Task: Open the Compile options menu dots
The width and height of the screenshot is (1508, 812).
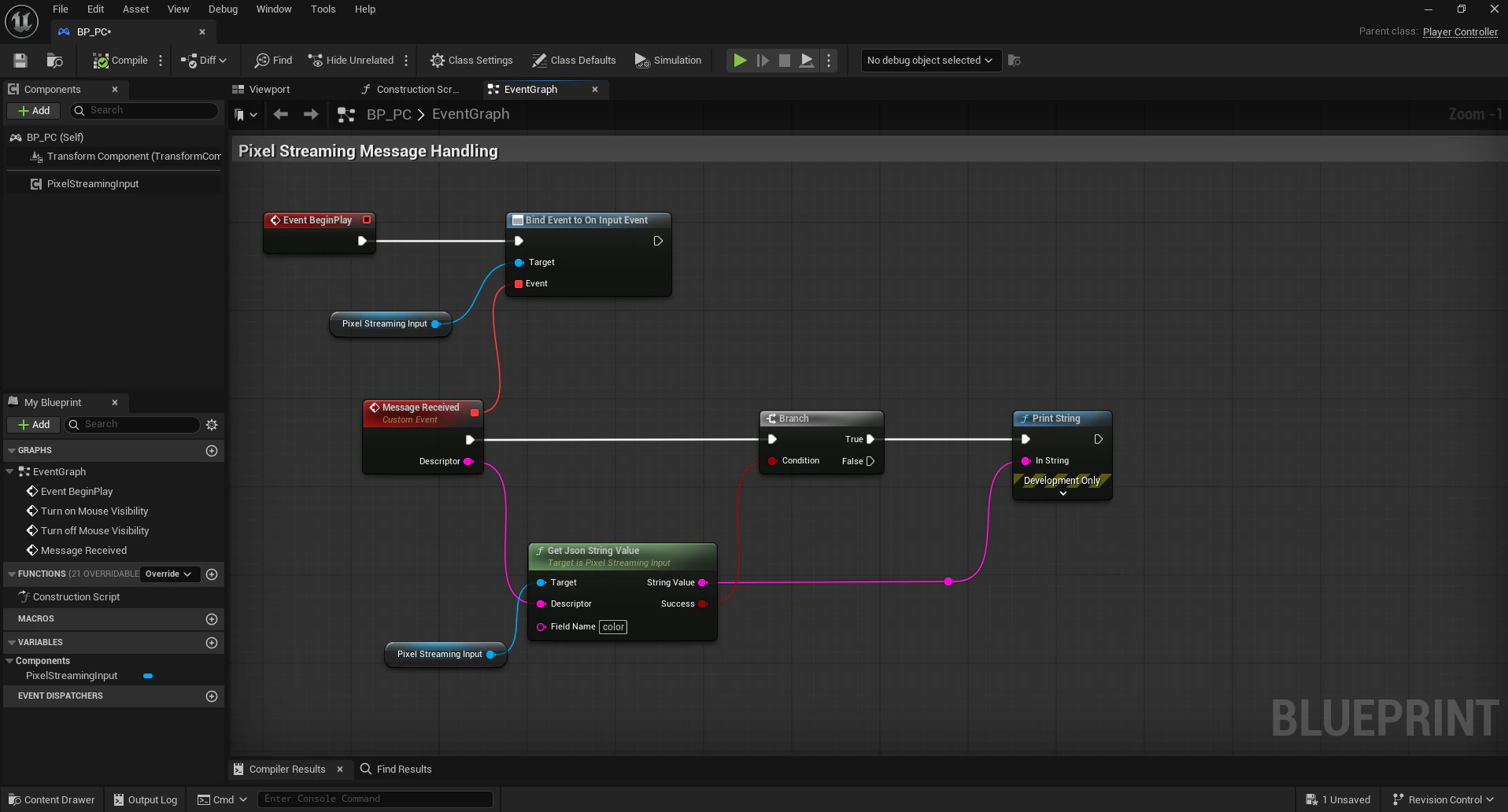Action: 161,61
